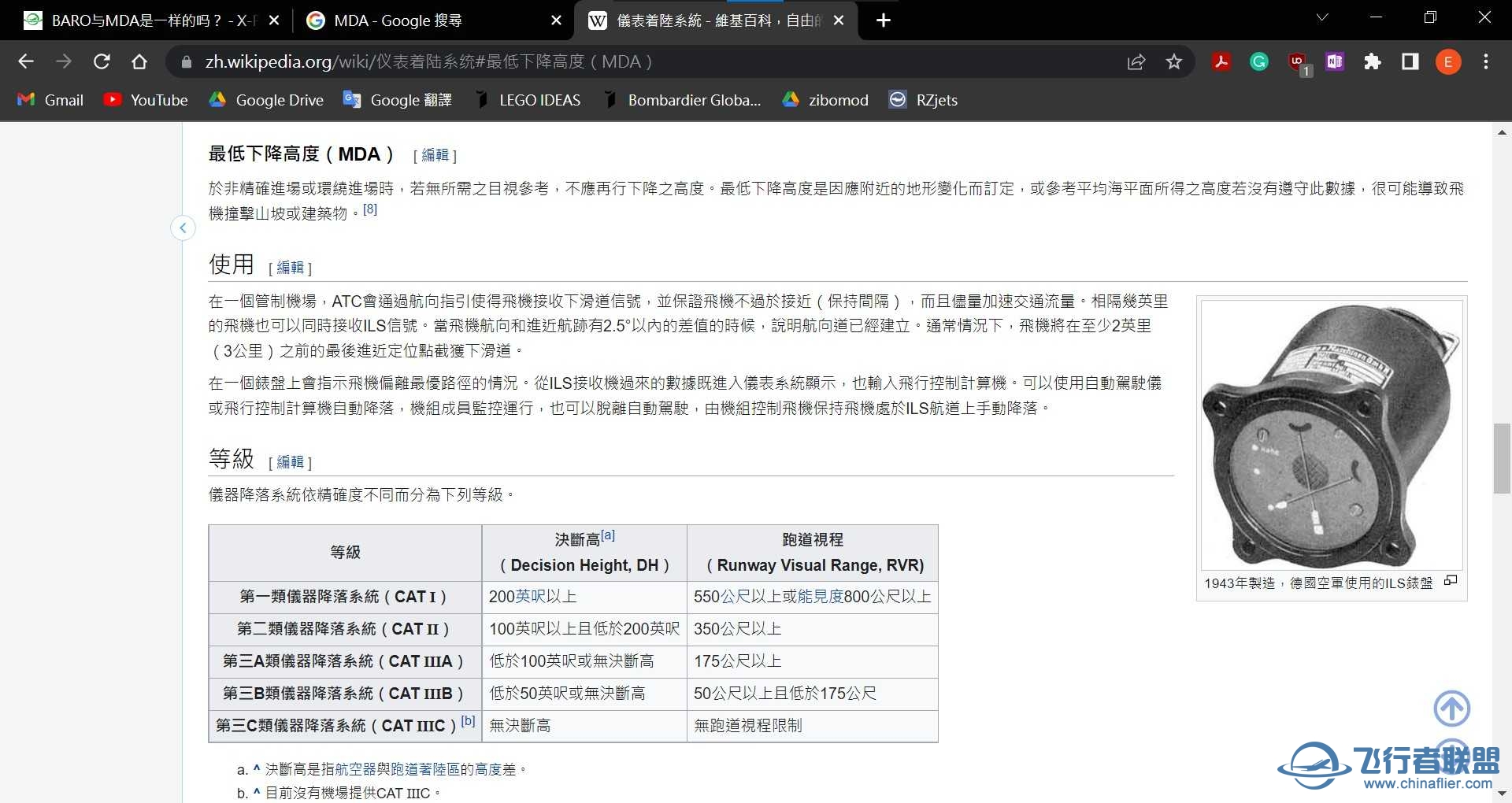Screen dimensions: 1512x803
Task: Edit the 等級 section
Action: [x=290, y=462]
